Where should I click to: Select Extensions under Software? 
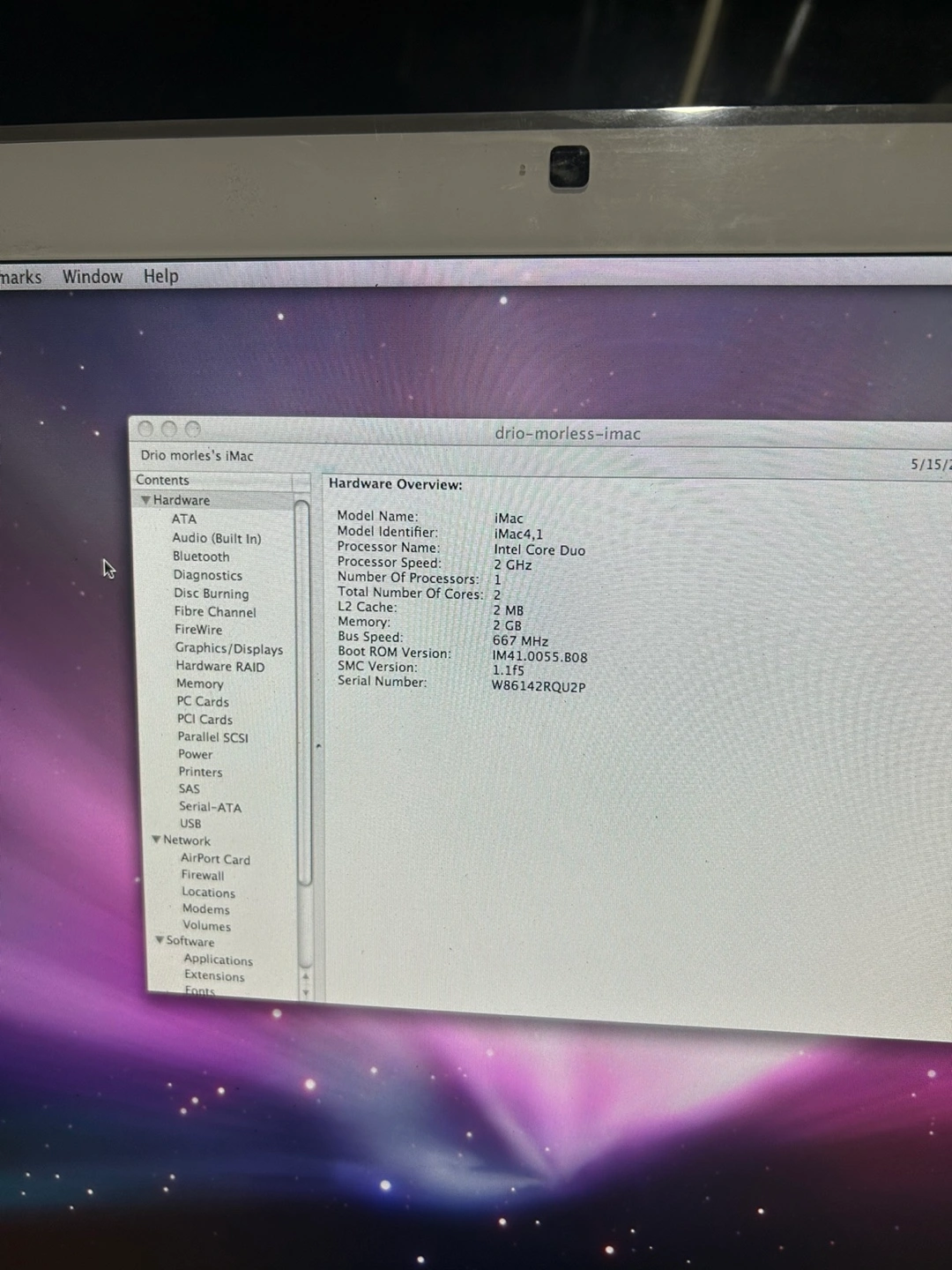point(214,975)
